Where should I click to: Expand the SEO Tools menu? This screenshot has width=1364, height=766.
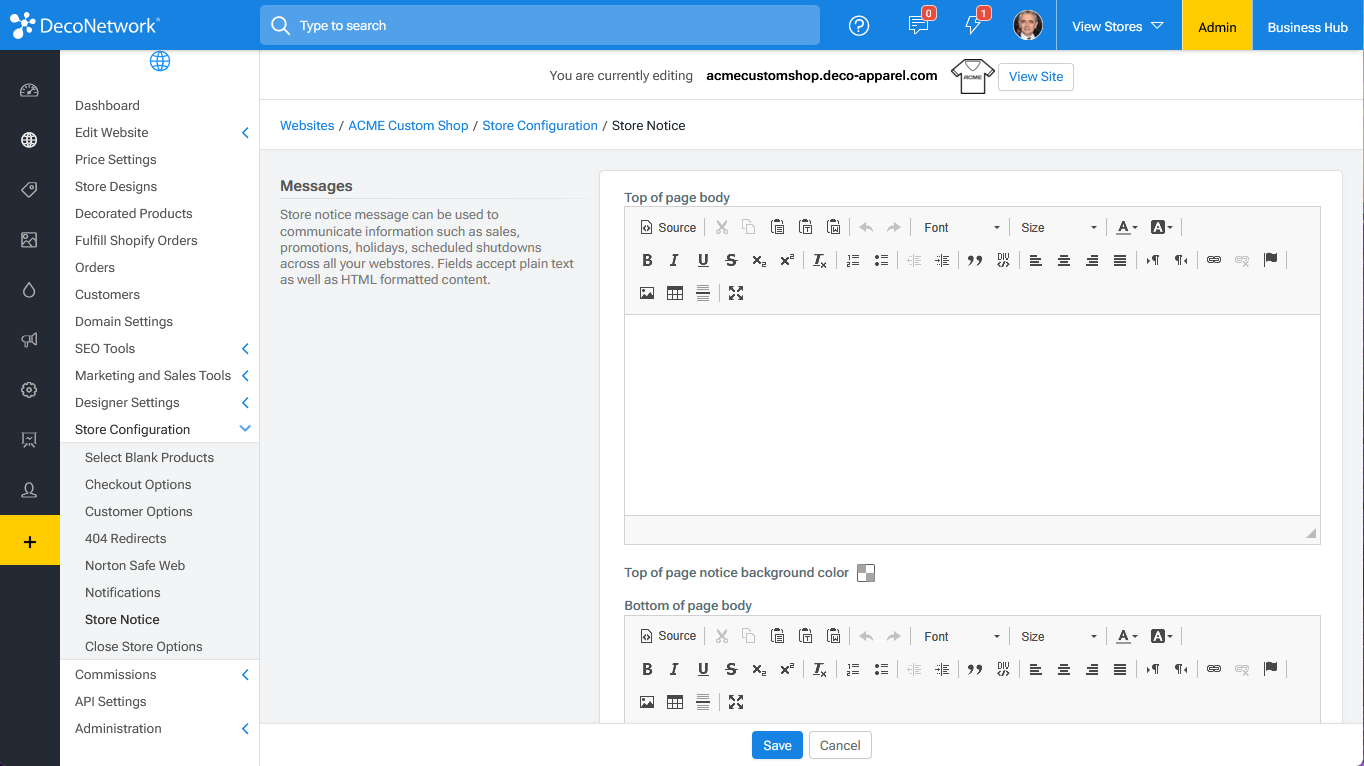160,348
